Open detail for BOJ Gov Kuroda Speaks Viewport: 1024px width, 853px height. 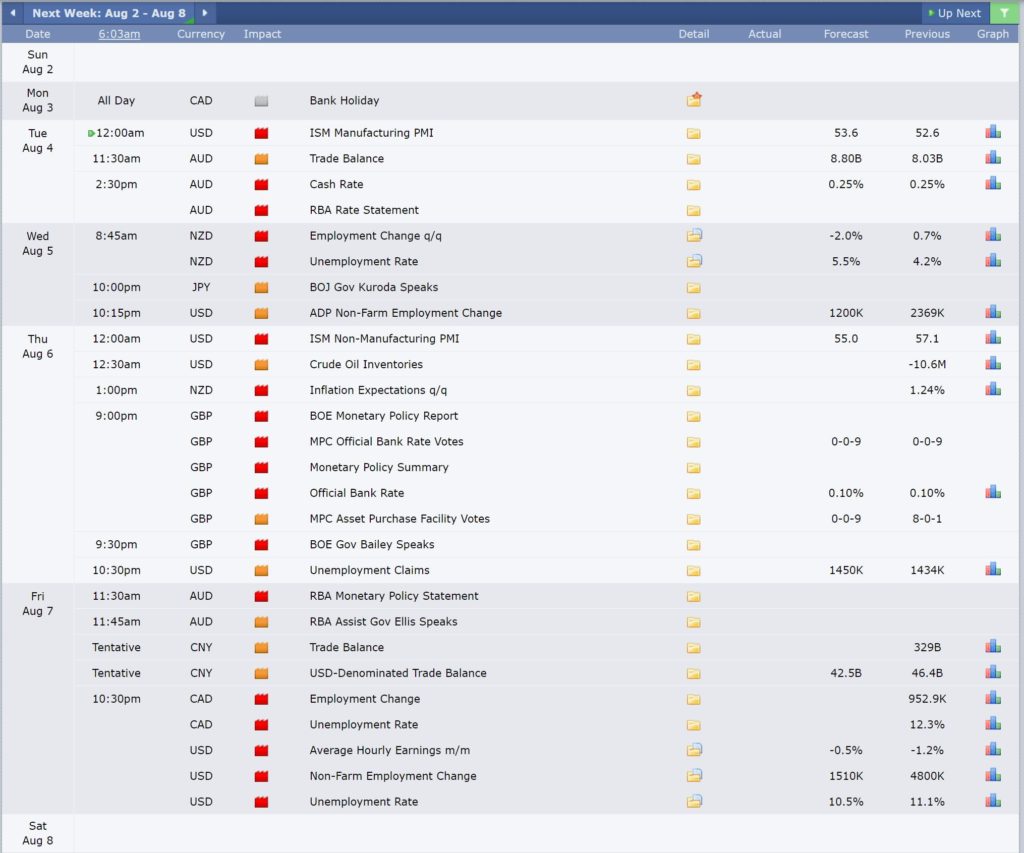[694, 287]
